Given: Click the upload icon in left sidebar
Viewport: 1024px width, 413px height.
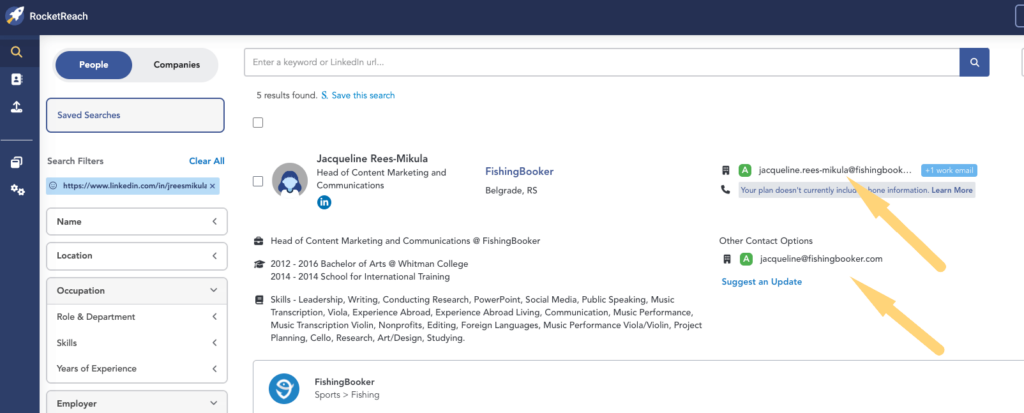Looking at the screenshot, I should [17, 107].
